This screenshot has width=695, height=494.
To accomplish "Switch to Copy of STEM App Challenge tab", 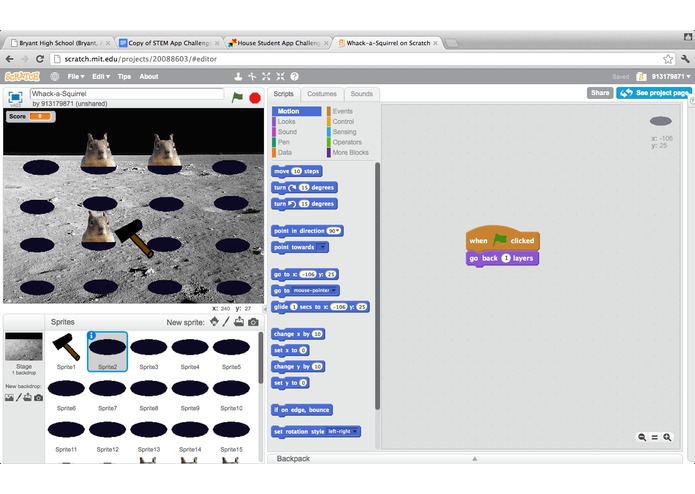I will (169, 43).
